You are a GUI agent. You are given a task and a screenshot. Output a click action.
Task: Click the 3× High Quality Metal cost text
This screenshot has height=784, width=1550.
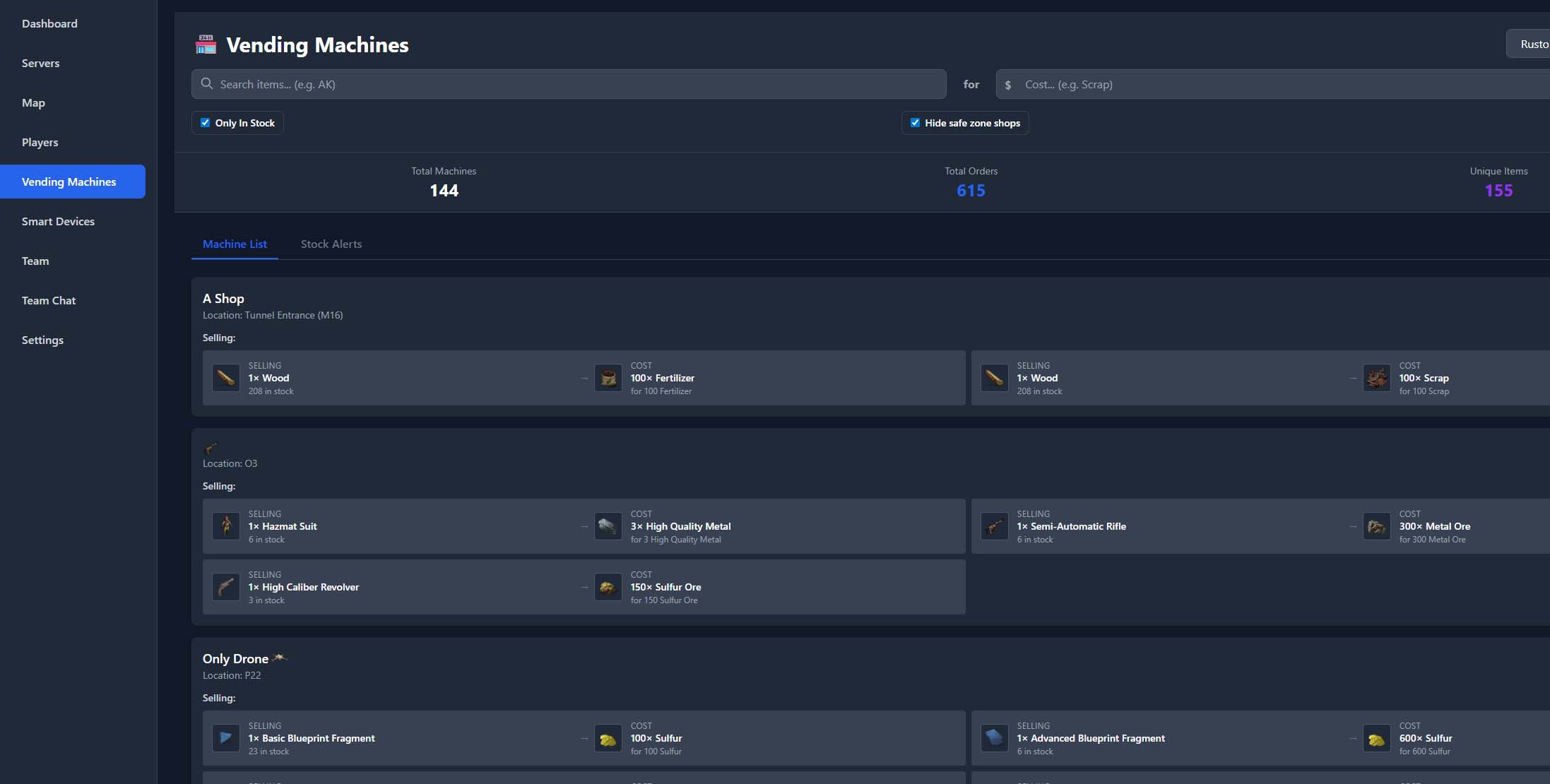click(680, 526)
